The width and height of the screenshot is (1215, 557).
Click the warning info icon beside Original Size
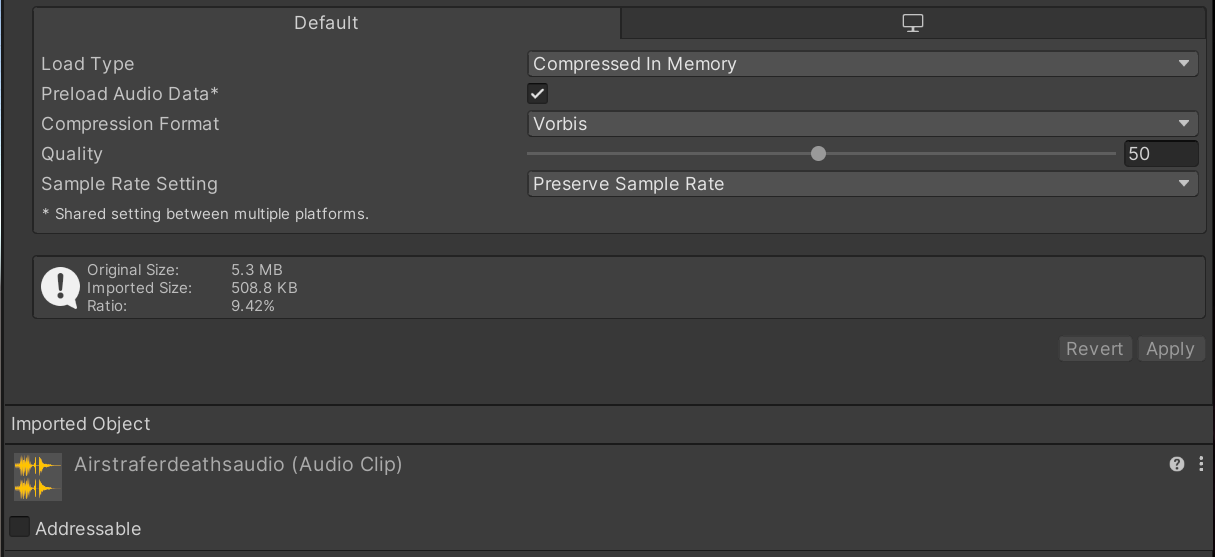(x=60, y=288)
